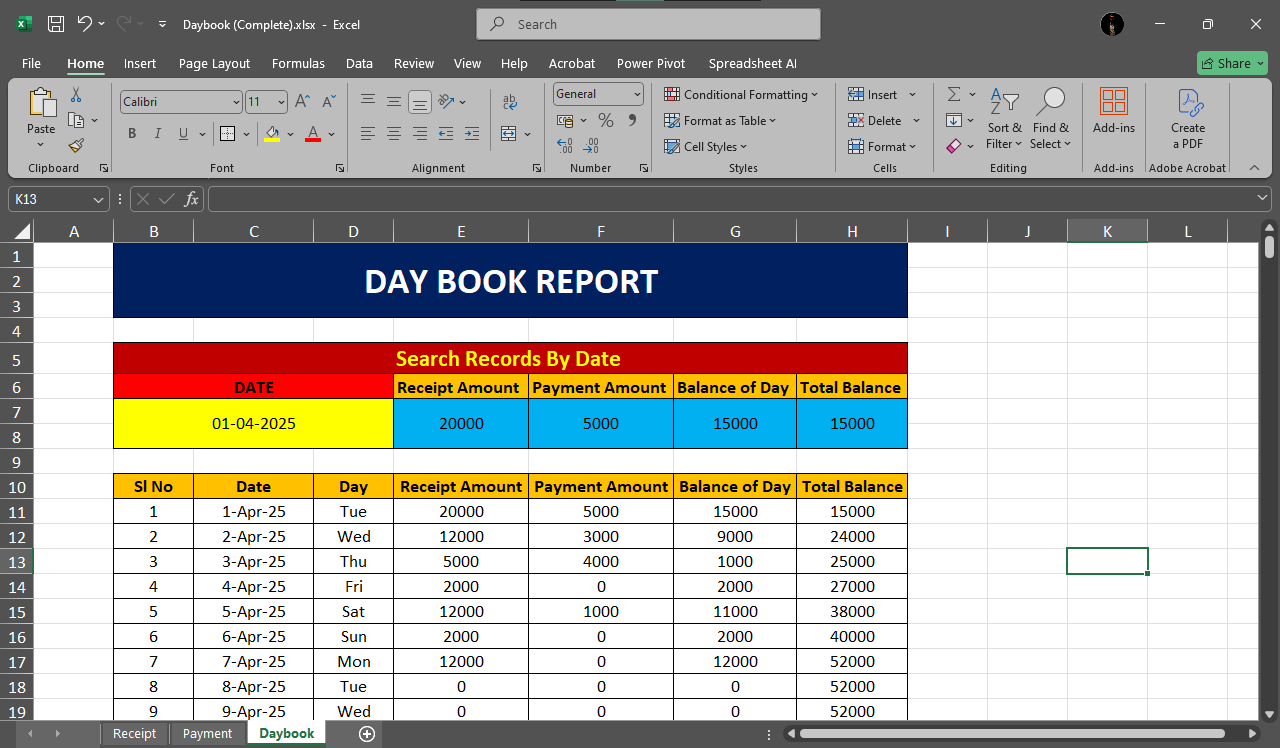This screenshot has height=748, width=1280.
Task: Open the Formulas ribbon tab
Action: [298, 63]
